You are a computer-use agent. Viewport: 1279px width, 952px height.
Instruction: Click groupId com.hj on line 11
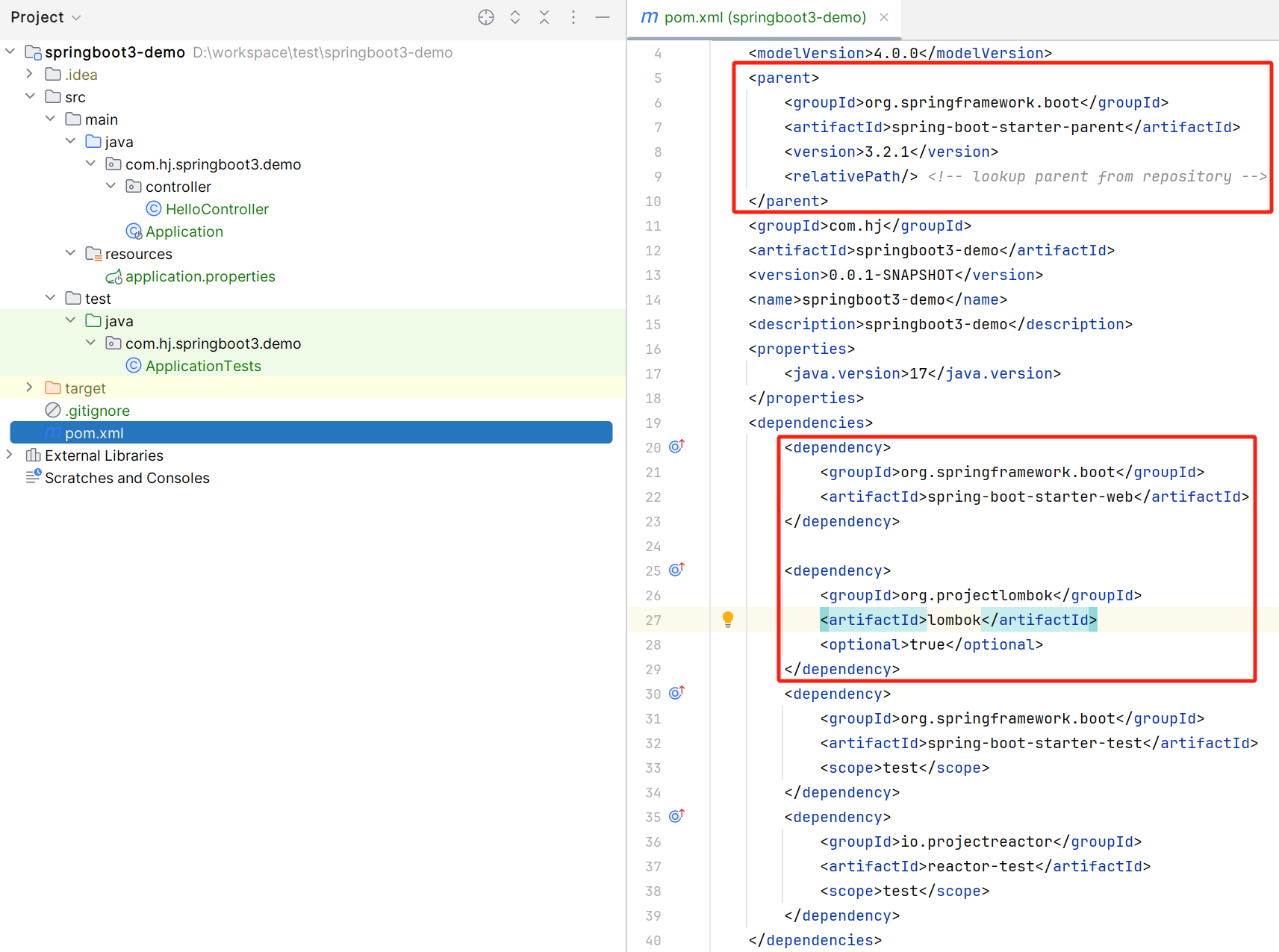[860, 225]
